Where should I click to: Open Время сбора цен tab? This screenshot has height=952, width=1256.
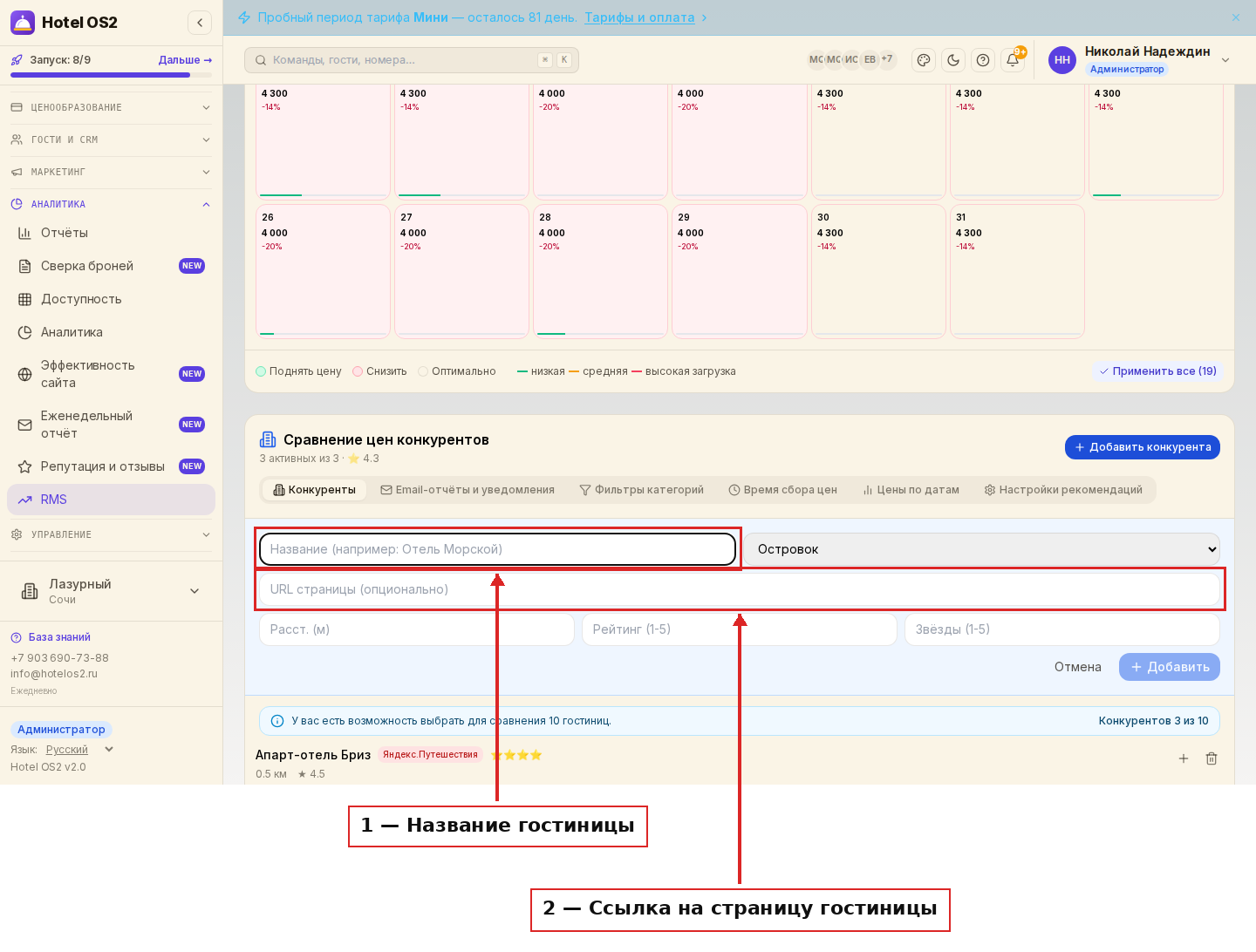(782, 490)
